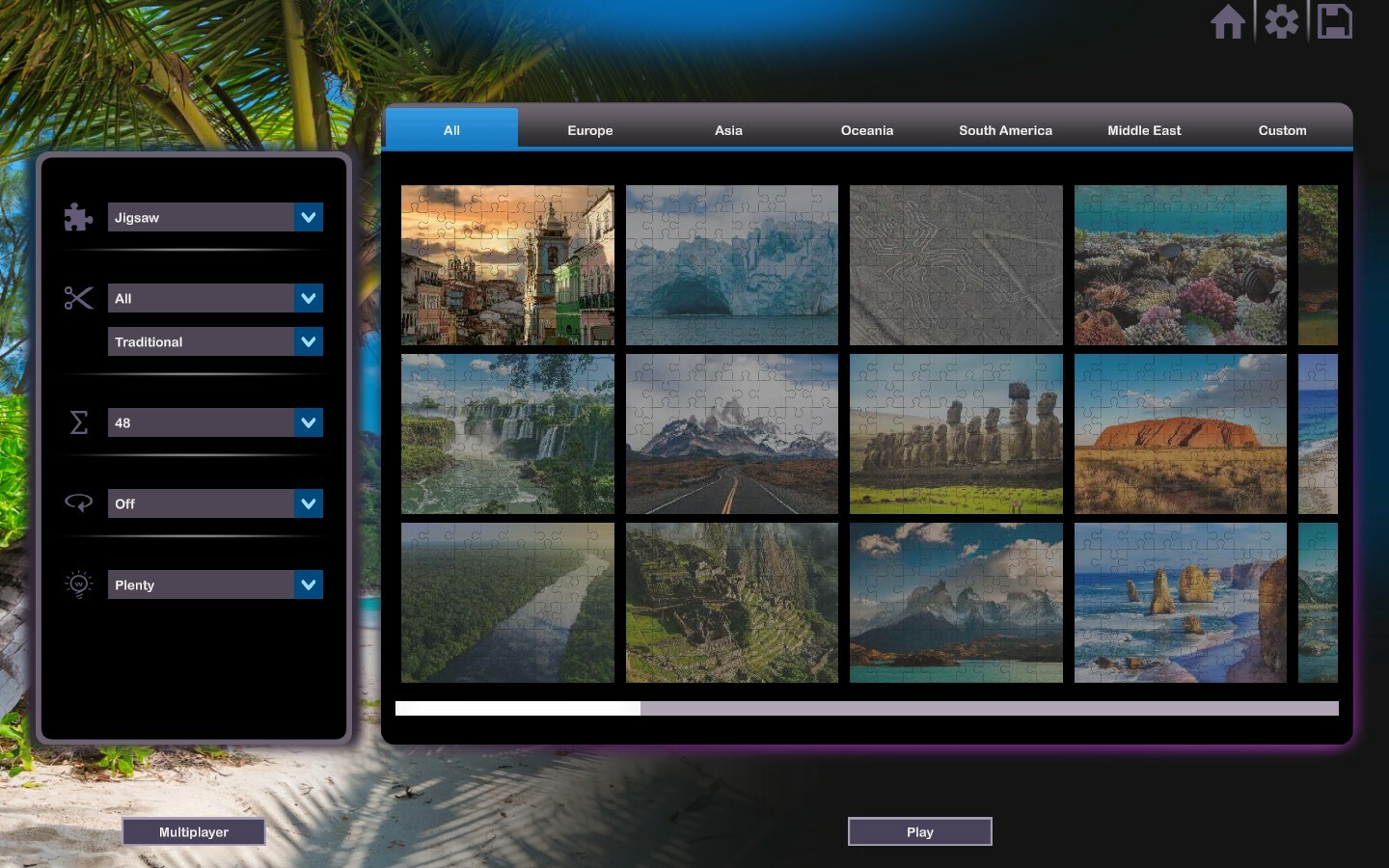Viewport: 1389px width, 868px height.
Task: Switch to the Europe tab
Action: [x=589, y=129]
